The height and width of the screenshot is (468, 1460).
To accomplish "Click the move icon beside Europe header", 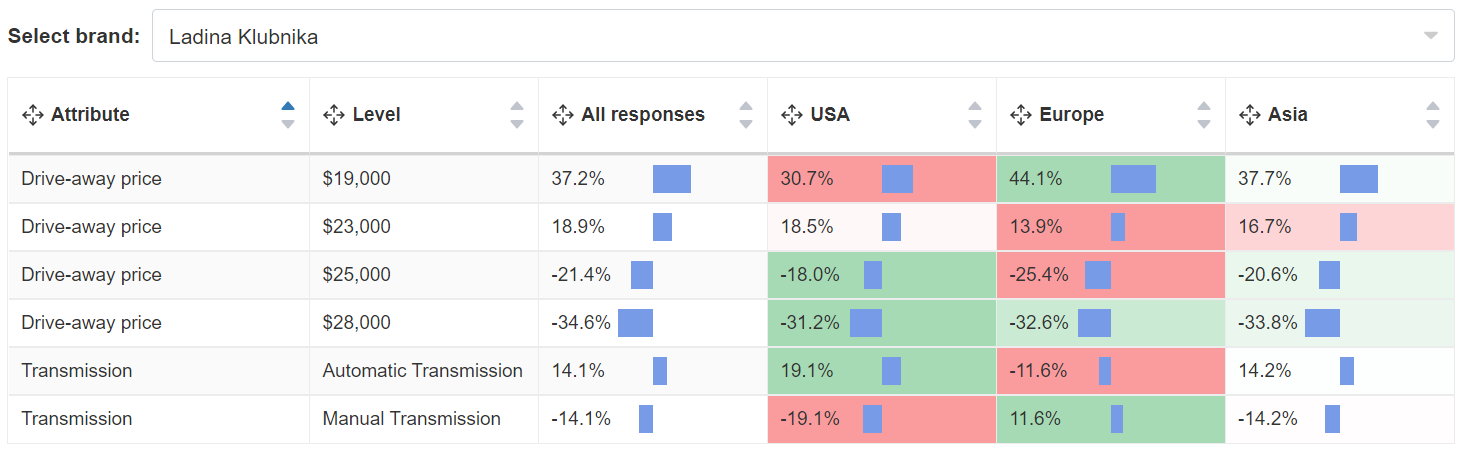I will click(x=1020, y=115).
